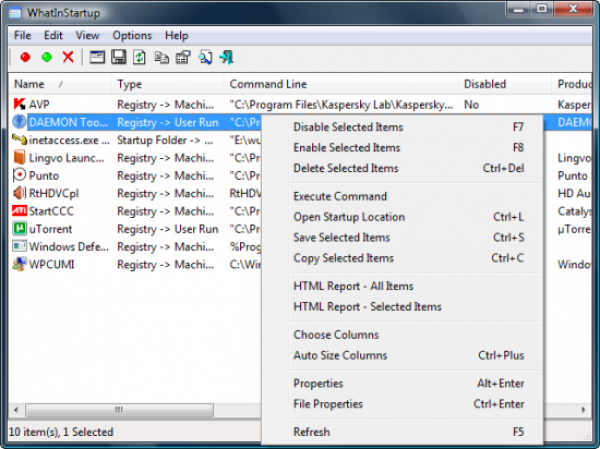600x449 pixels.
Task: Click the Copy Selected Items toolbar icon
Action: click(x=161, y=57)
